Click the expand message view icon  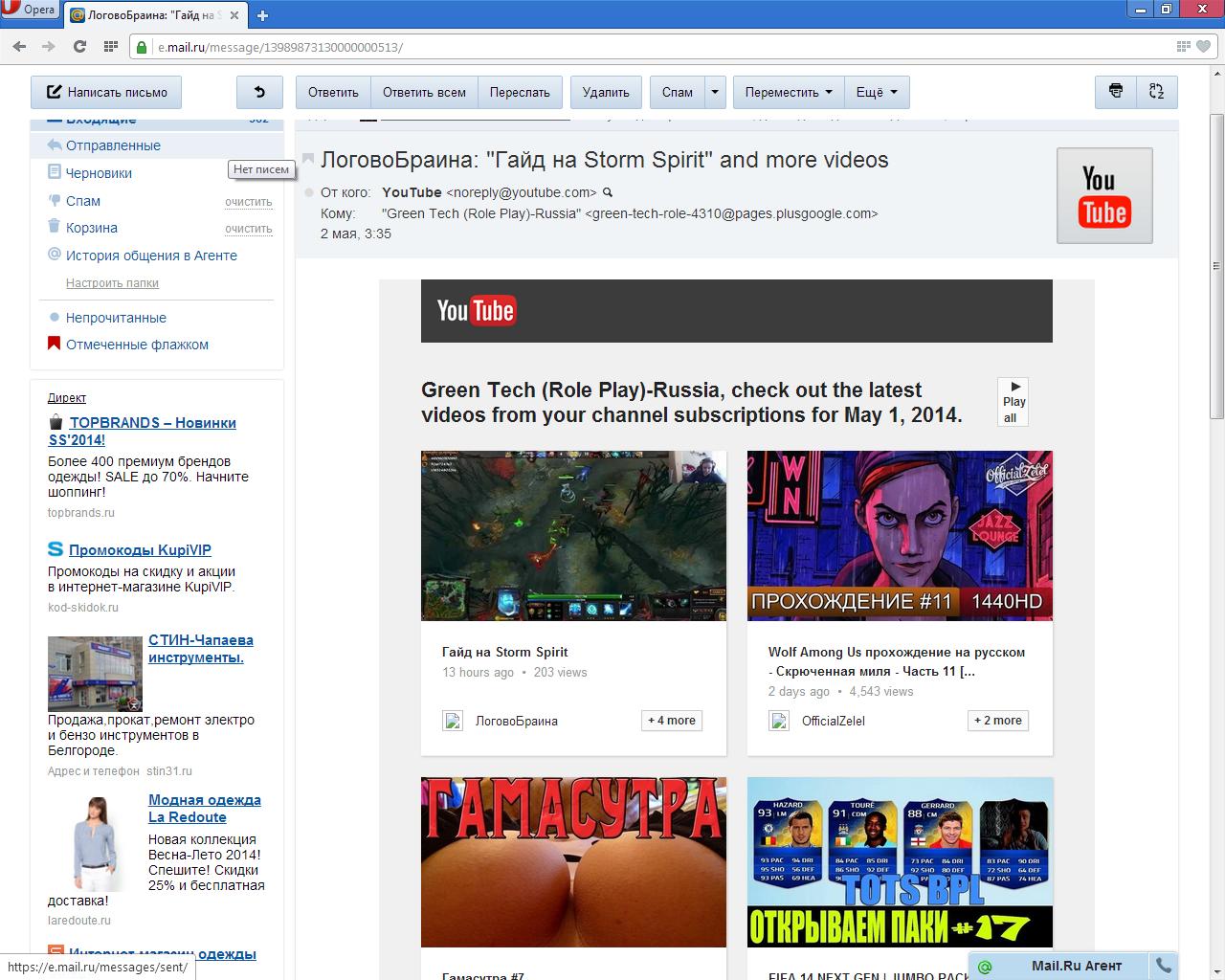(1156, 92)
